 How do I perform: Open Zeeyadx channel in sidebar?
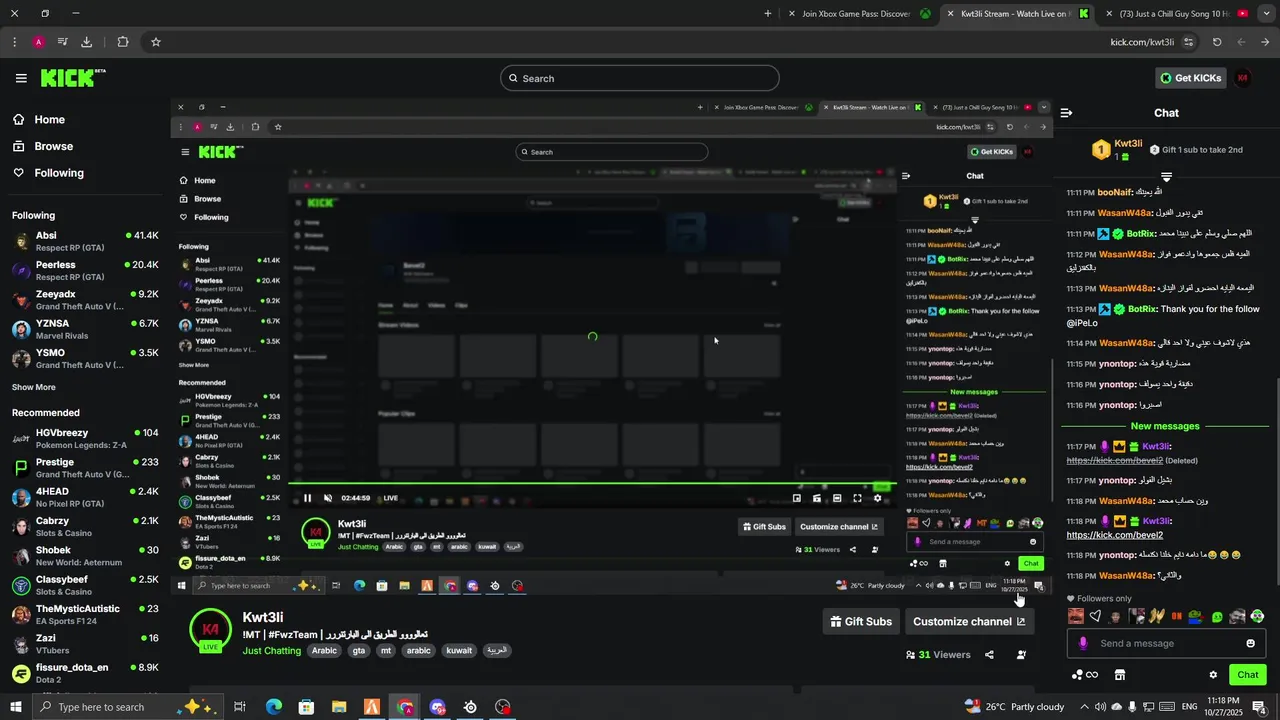coord(85,300)
